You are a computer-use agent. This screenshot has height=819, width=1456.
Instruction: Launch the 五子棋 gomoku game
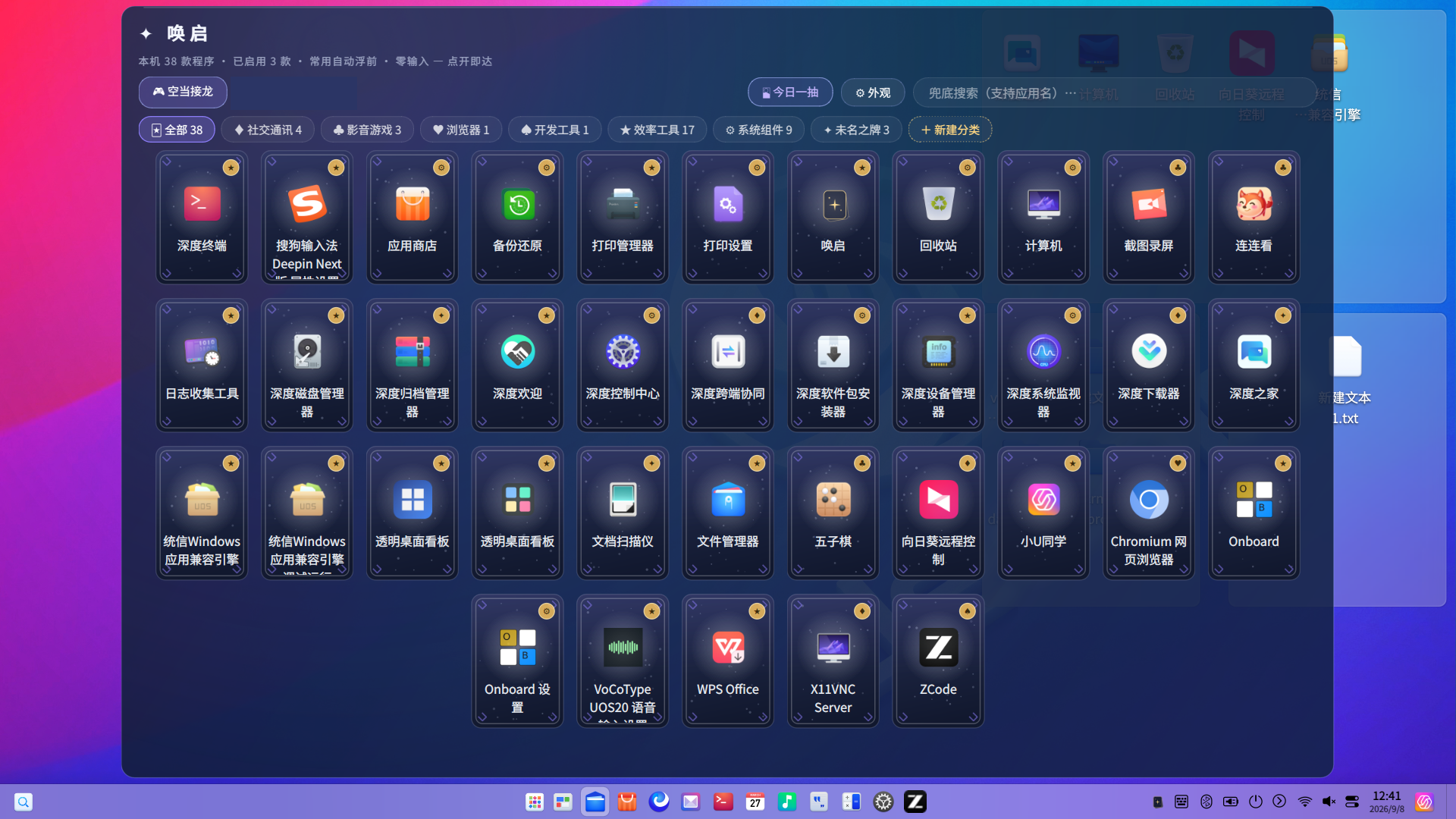click(833, 513)
